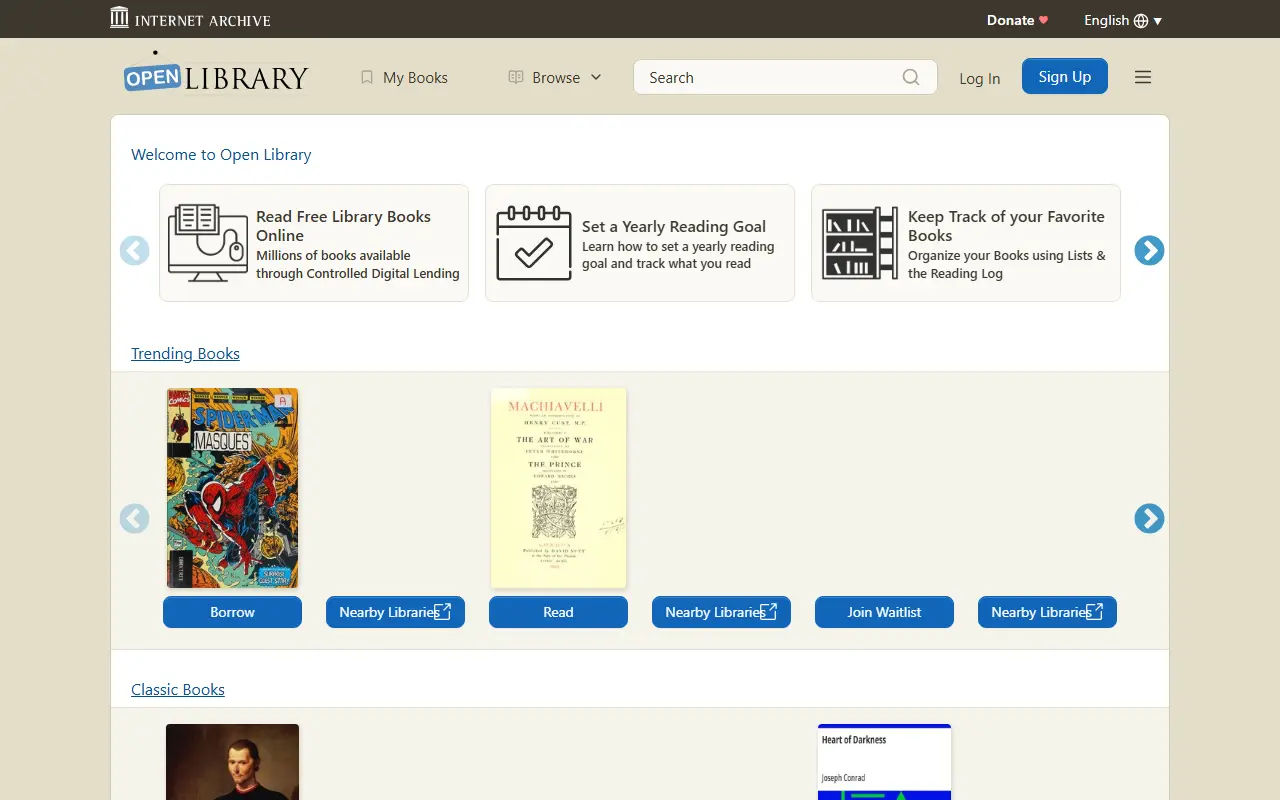Screen dimensions: 1280x800
Task: Click Read Free Library Books Online title
Action: point(343,226)
